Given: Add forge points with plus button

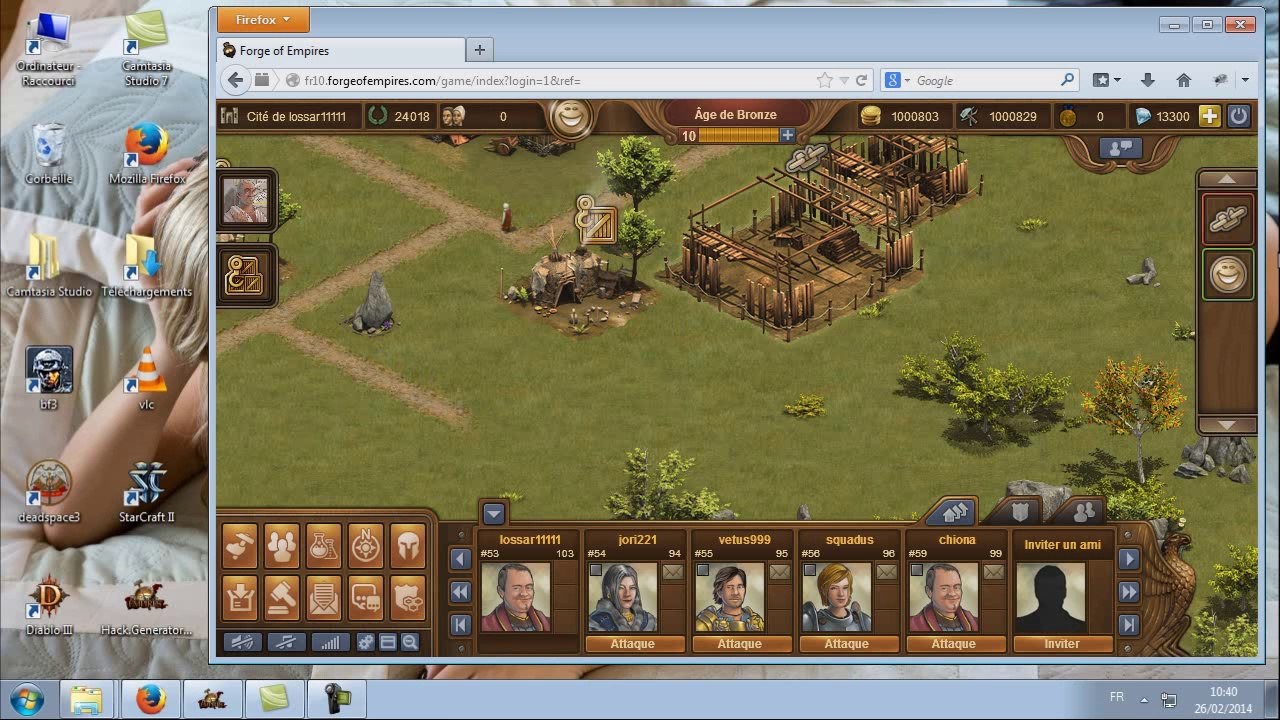Looking at the screenshot, I should click(x=788, y=136).
